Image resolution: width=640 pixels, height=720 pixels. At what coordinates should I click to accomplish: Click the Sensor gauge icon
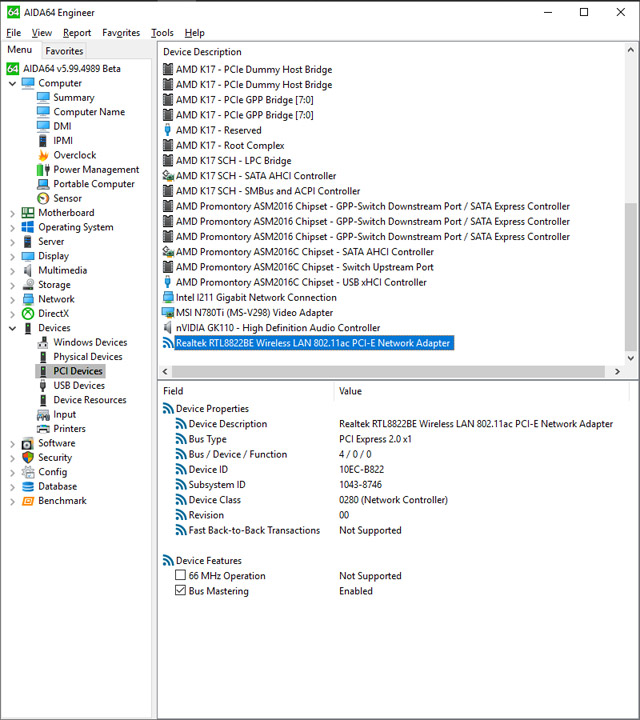[x=43, y=198]
